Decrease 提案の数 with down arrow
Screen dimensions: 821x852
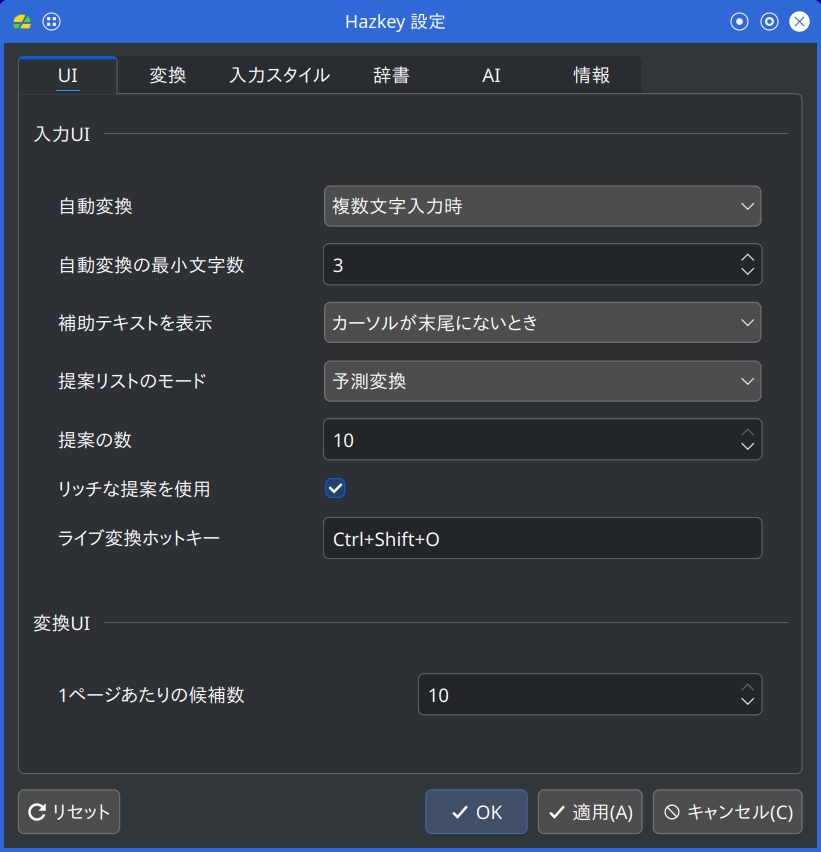(x=748, y=446)
